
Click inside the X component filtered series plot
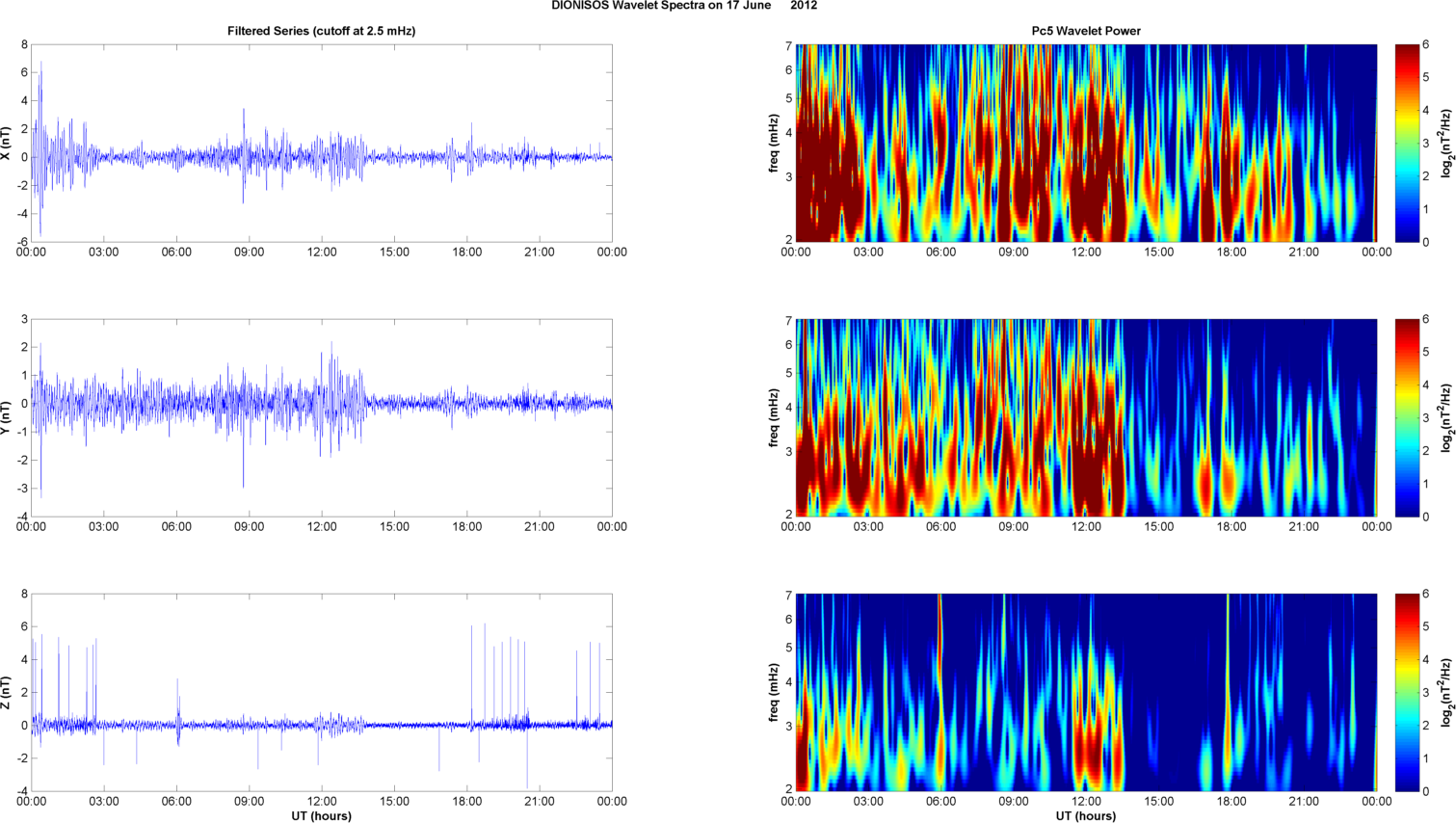(322, 143)
